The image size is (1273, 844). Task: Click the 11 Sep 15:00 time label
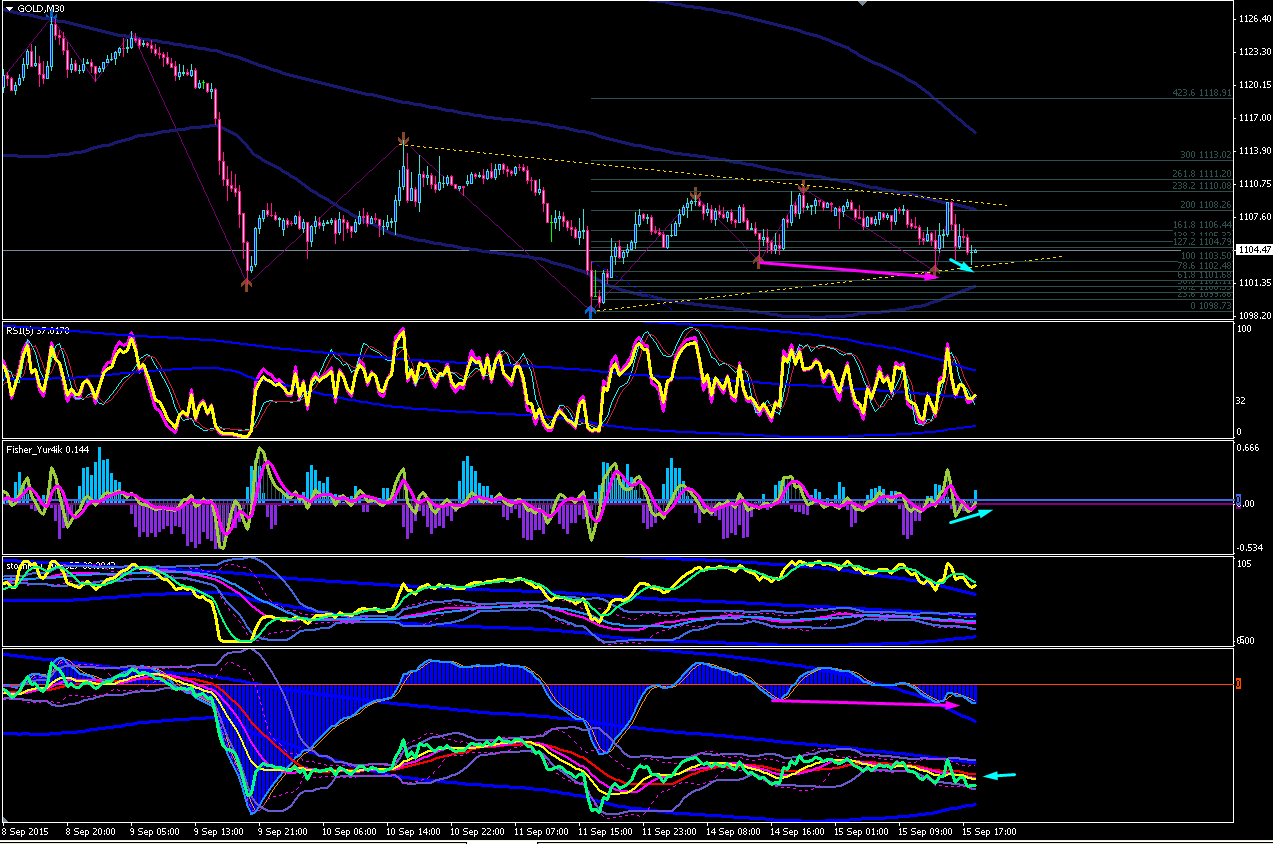coord(606,831)
